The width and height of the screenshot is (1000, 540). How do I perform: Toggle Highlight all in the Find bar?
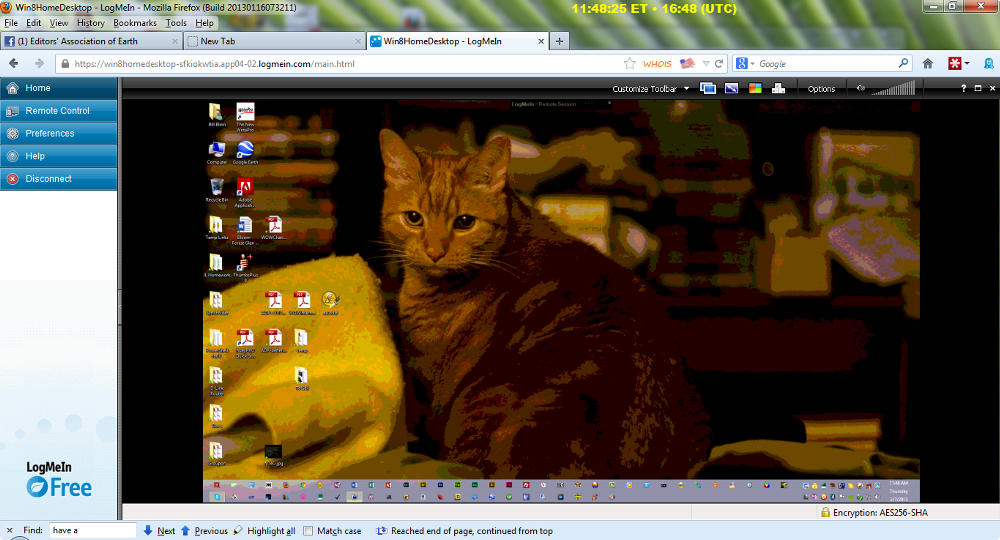[264, 530]
